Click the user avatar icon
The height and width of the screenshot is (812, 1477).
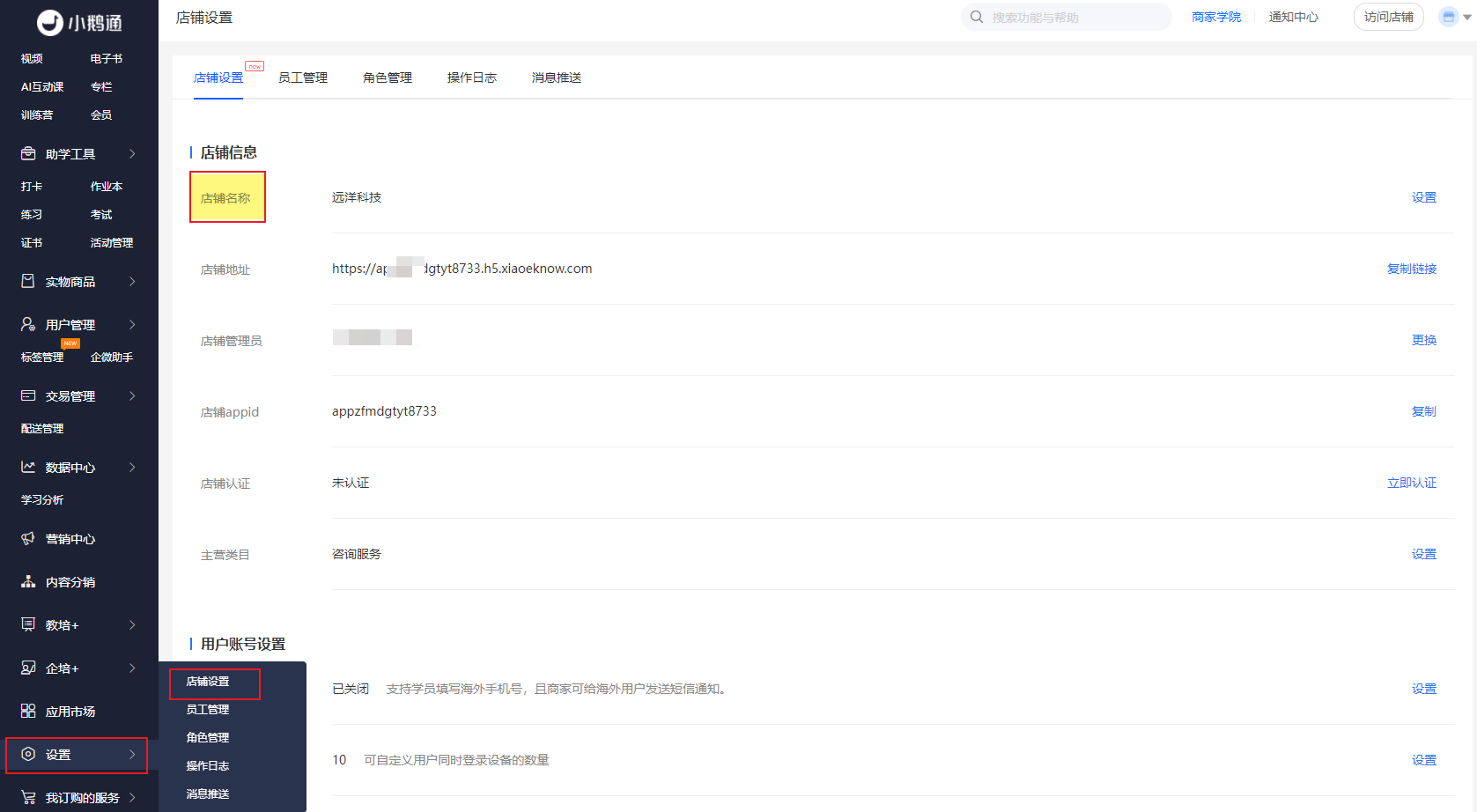pos(1449,17)
